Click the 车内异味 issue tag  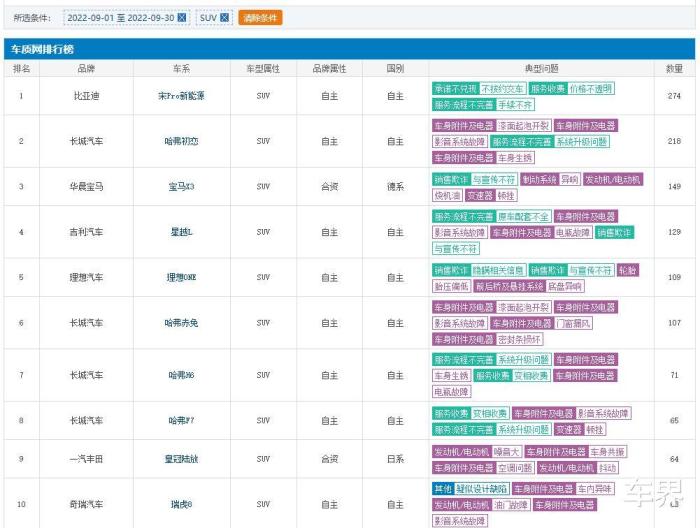click(x=595, y=489)
